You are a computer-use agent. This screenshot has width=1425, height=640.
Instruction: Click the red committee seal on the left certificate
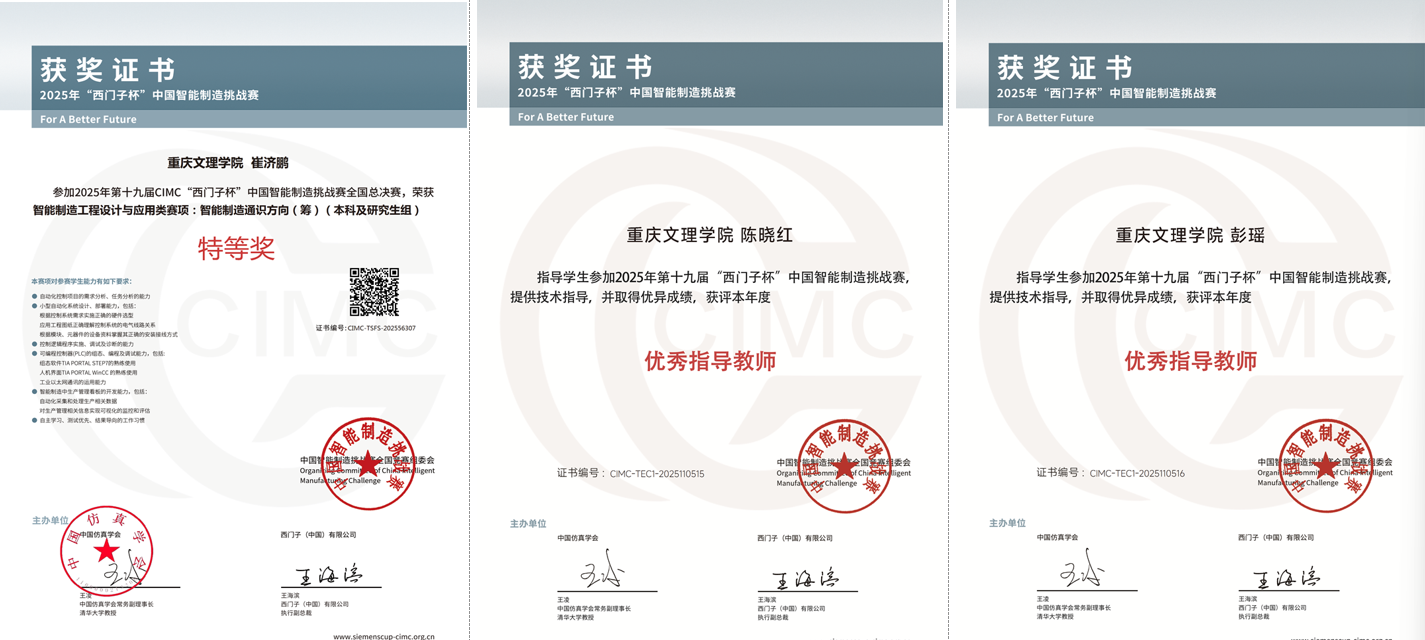367,464
